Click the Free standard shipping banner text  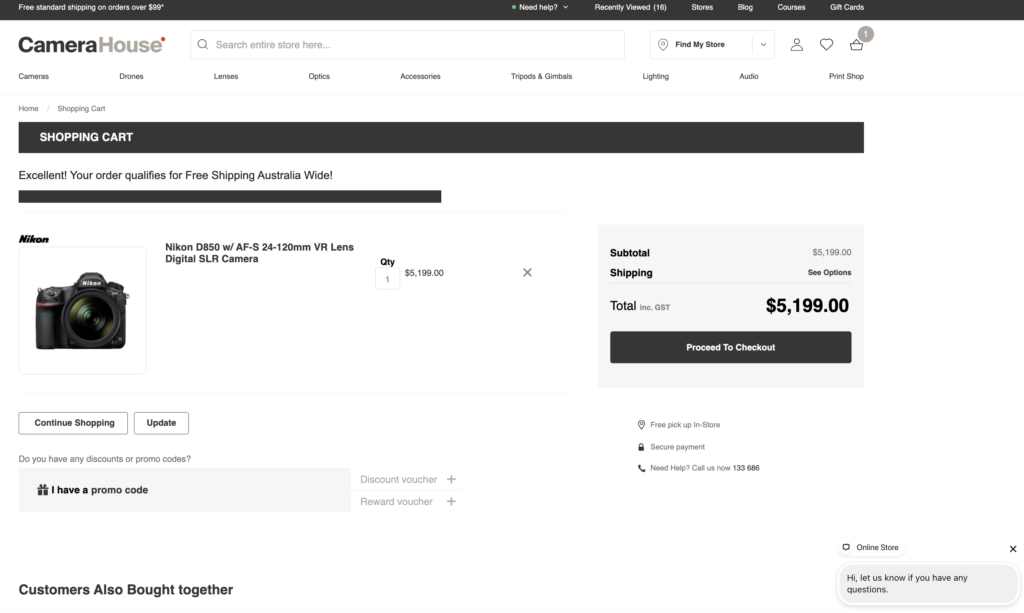(x=91, y=7)
